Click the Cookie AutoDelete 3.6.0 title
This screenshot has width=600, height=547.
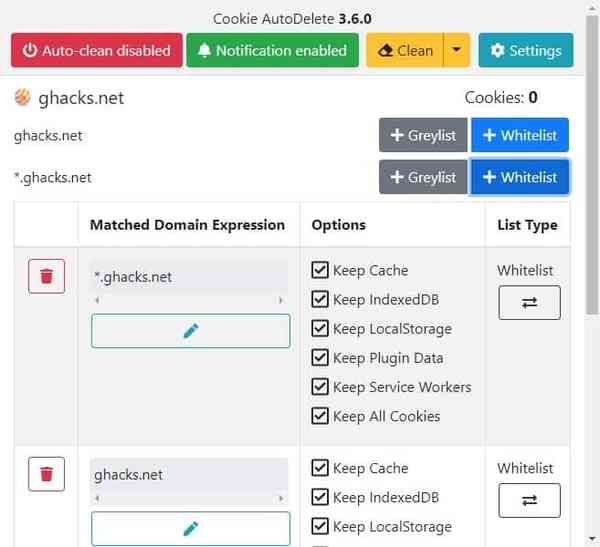pyautogui.click(x=292, y=19)
